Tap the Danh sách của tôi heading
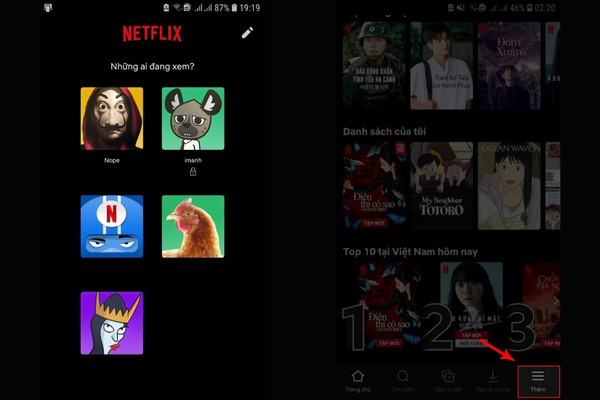 384,132
